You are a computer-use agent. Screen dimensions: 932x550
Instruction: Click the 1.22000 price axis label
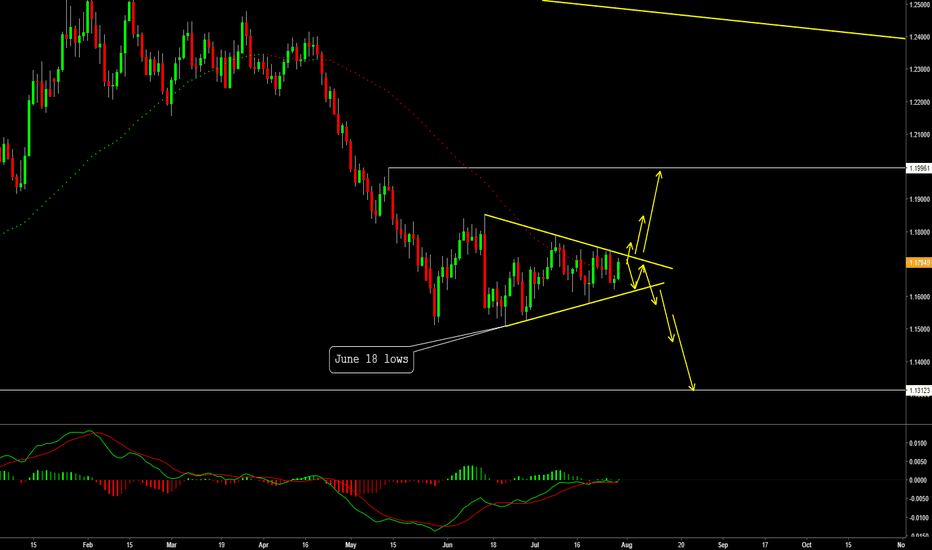coord(919,102)
